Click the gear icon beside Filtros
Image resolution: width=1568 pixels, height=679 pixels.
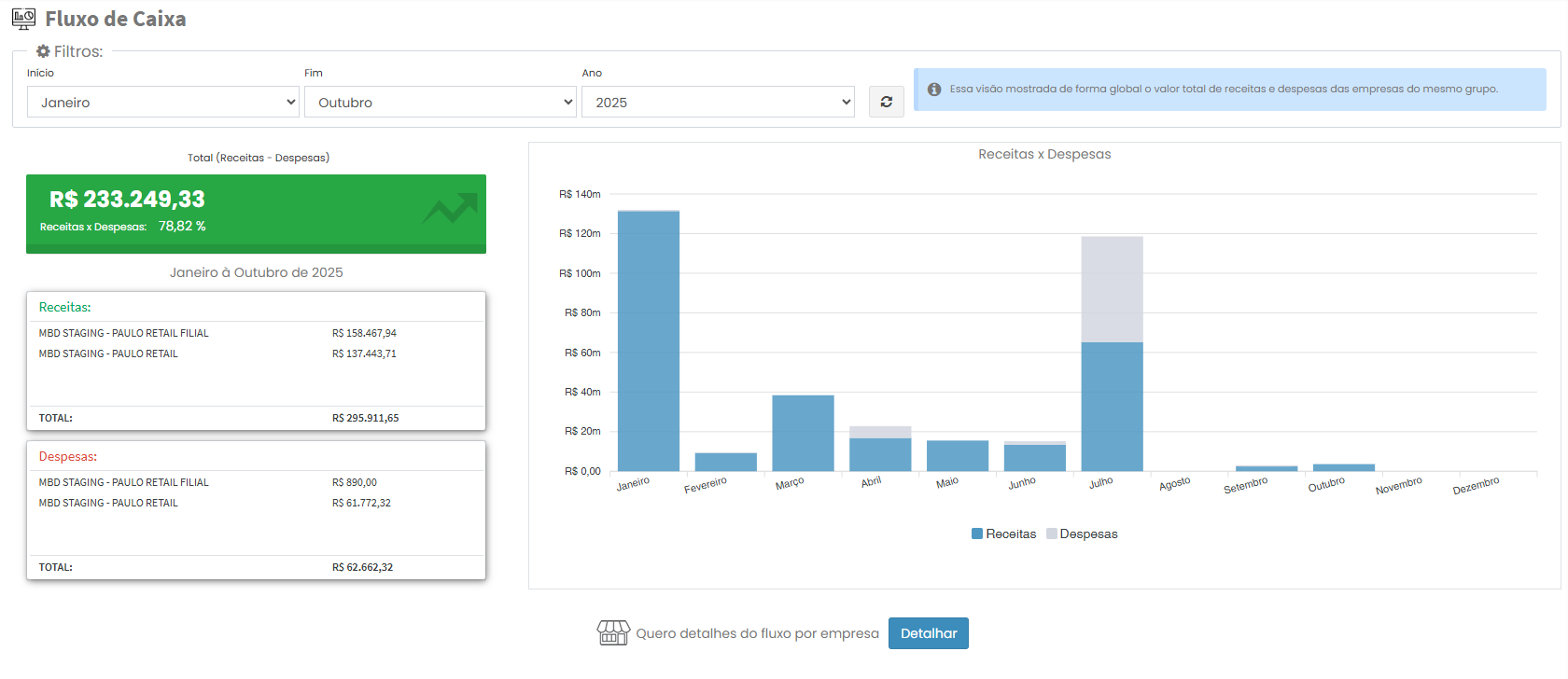(43, 51)
